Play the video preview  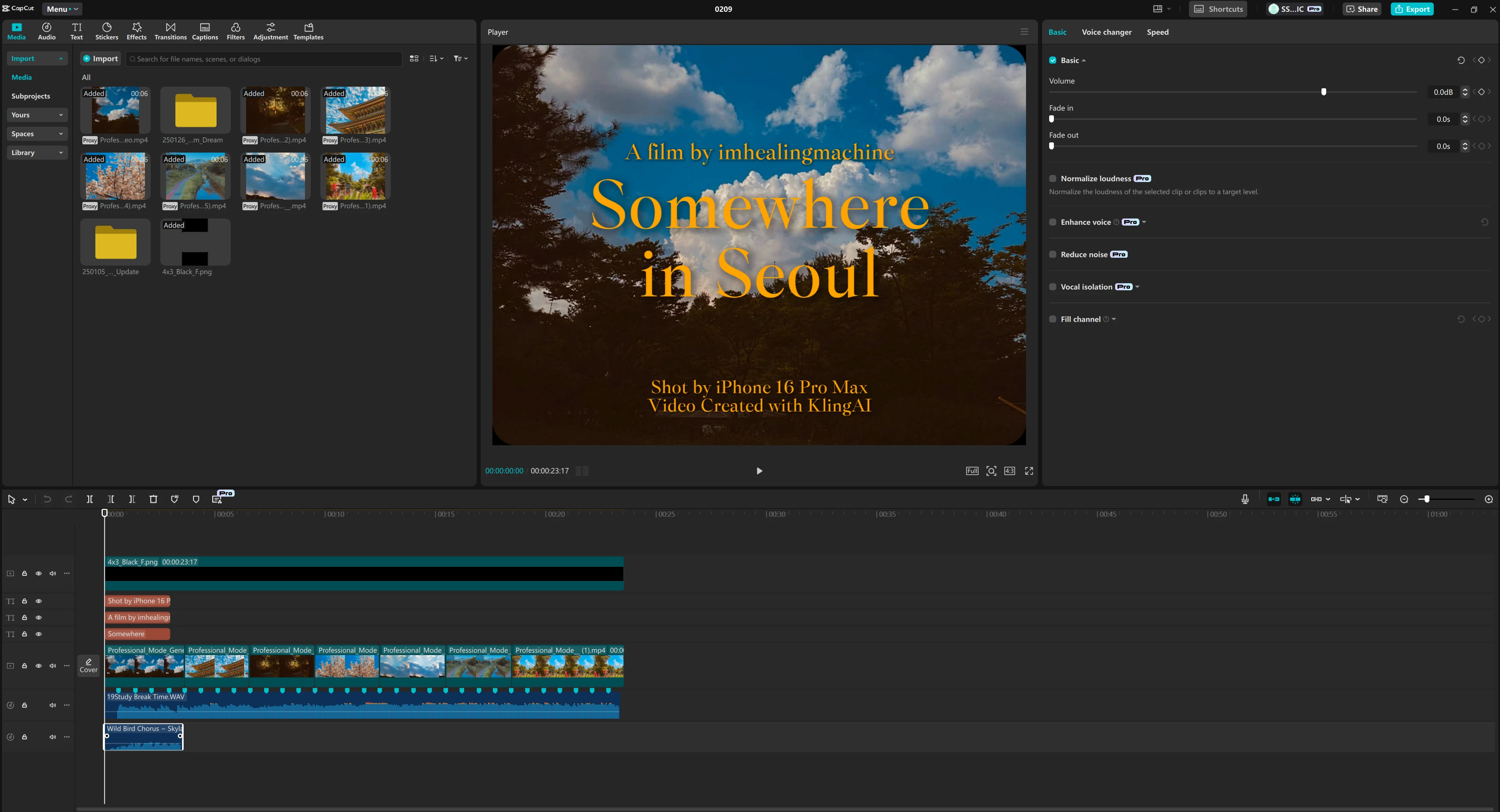tap(759, 471)
